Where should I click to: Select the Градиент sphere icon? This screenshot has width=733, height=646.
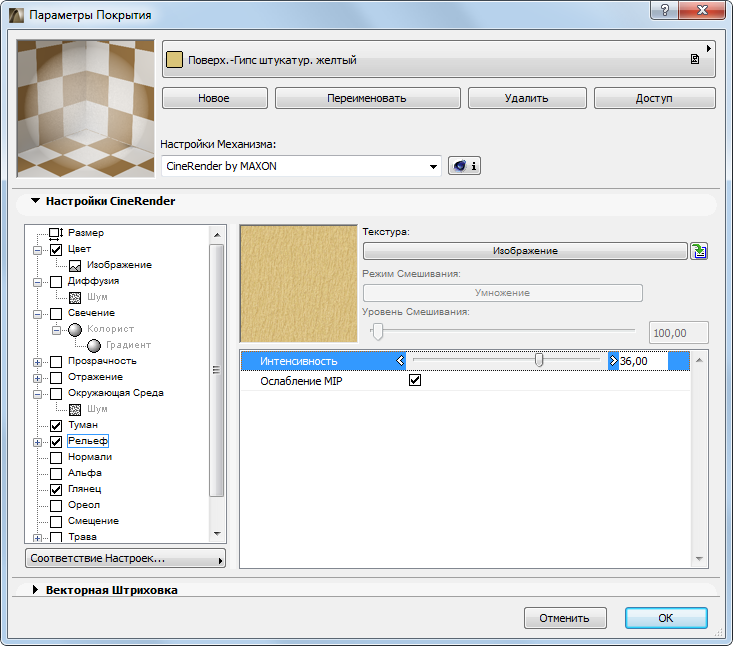pyautogui.click(x=94, y=345)
